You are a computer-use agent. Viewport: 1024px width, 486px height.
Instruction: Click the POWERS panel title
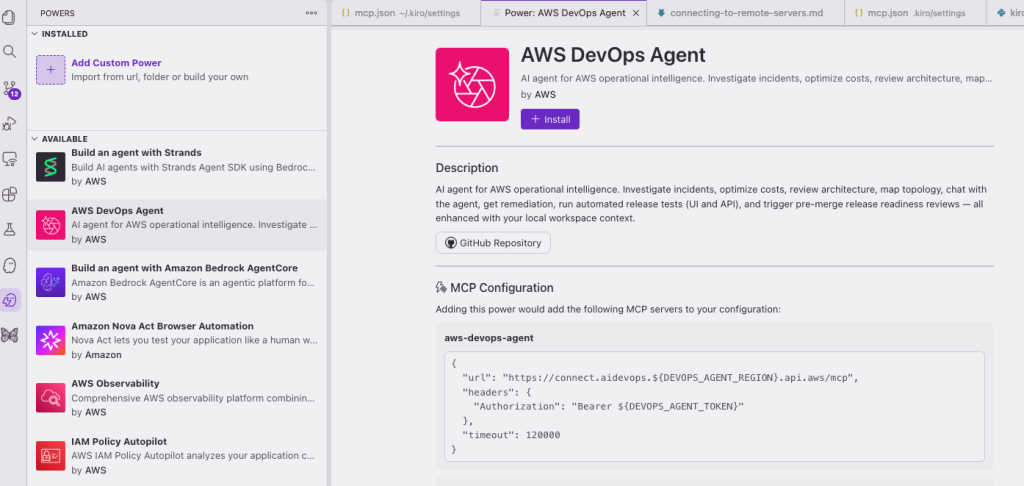pyautogui.click(x=57, y=13)
